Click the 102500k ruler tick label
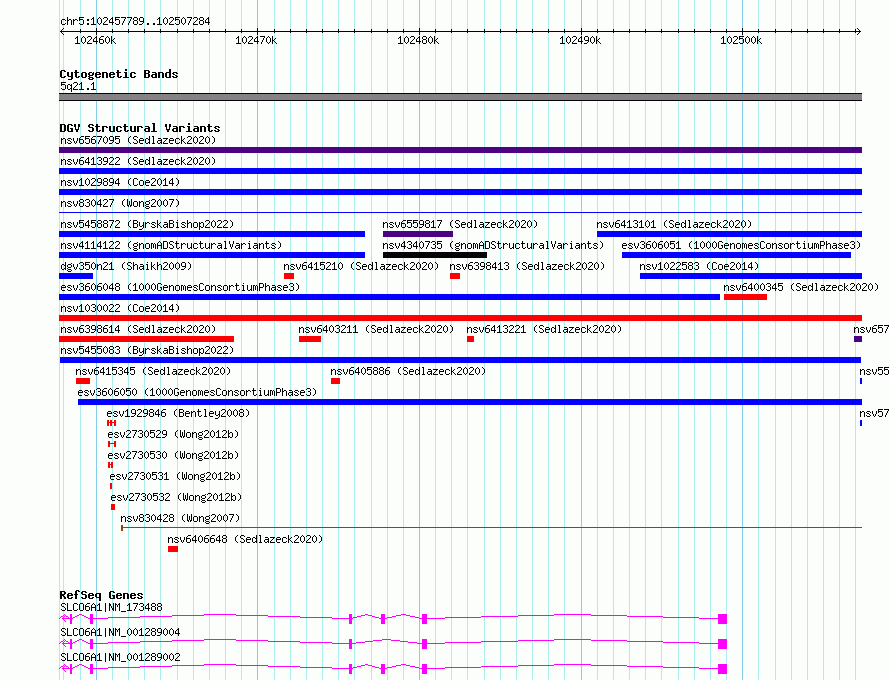 [741, 40]
